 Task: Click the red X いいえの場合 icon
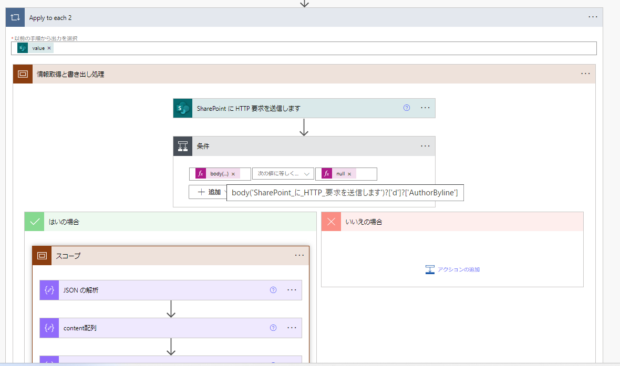coord(331,222)
